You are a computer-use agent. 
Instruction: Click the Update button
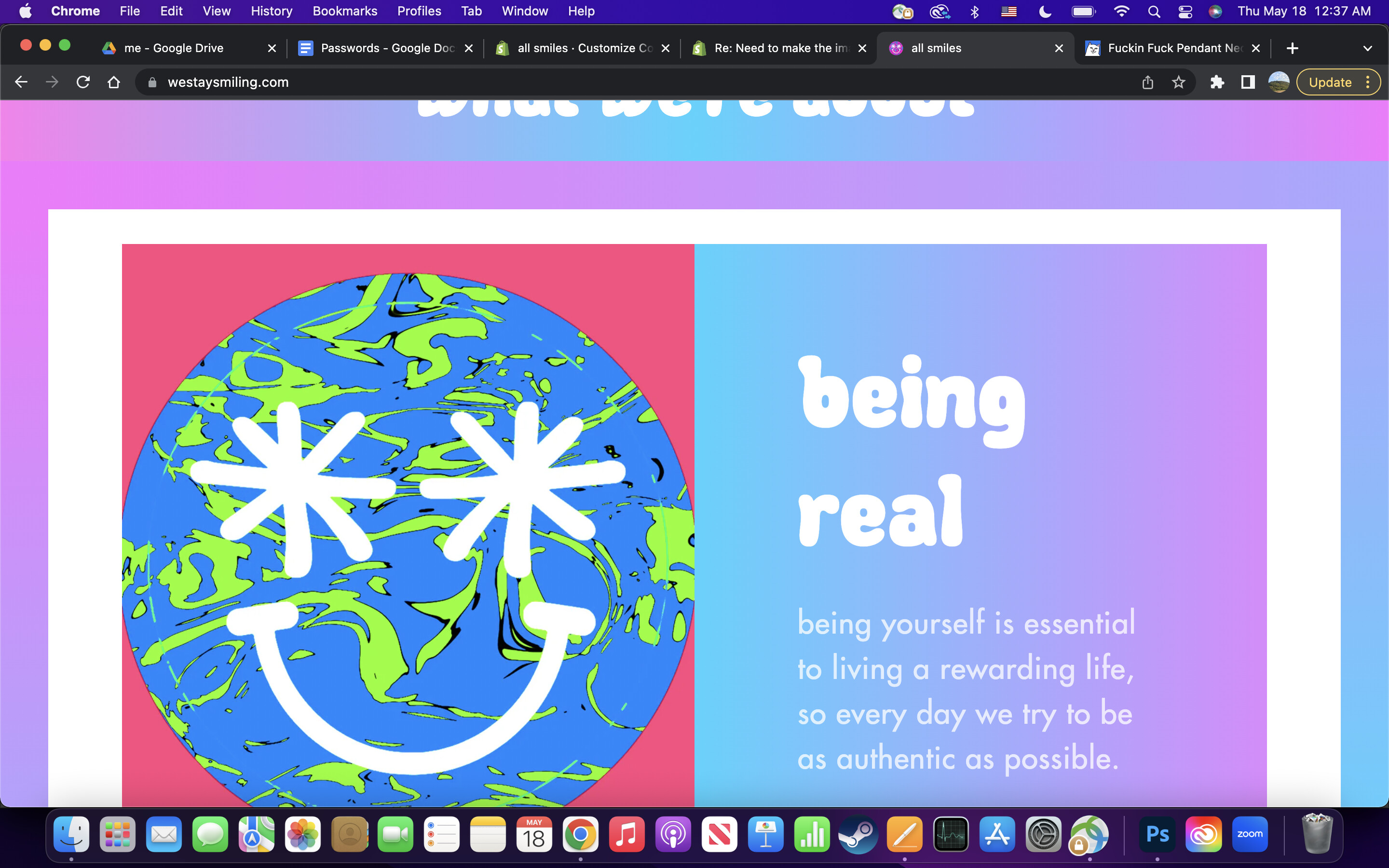[1329, 82]
